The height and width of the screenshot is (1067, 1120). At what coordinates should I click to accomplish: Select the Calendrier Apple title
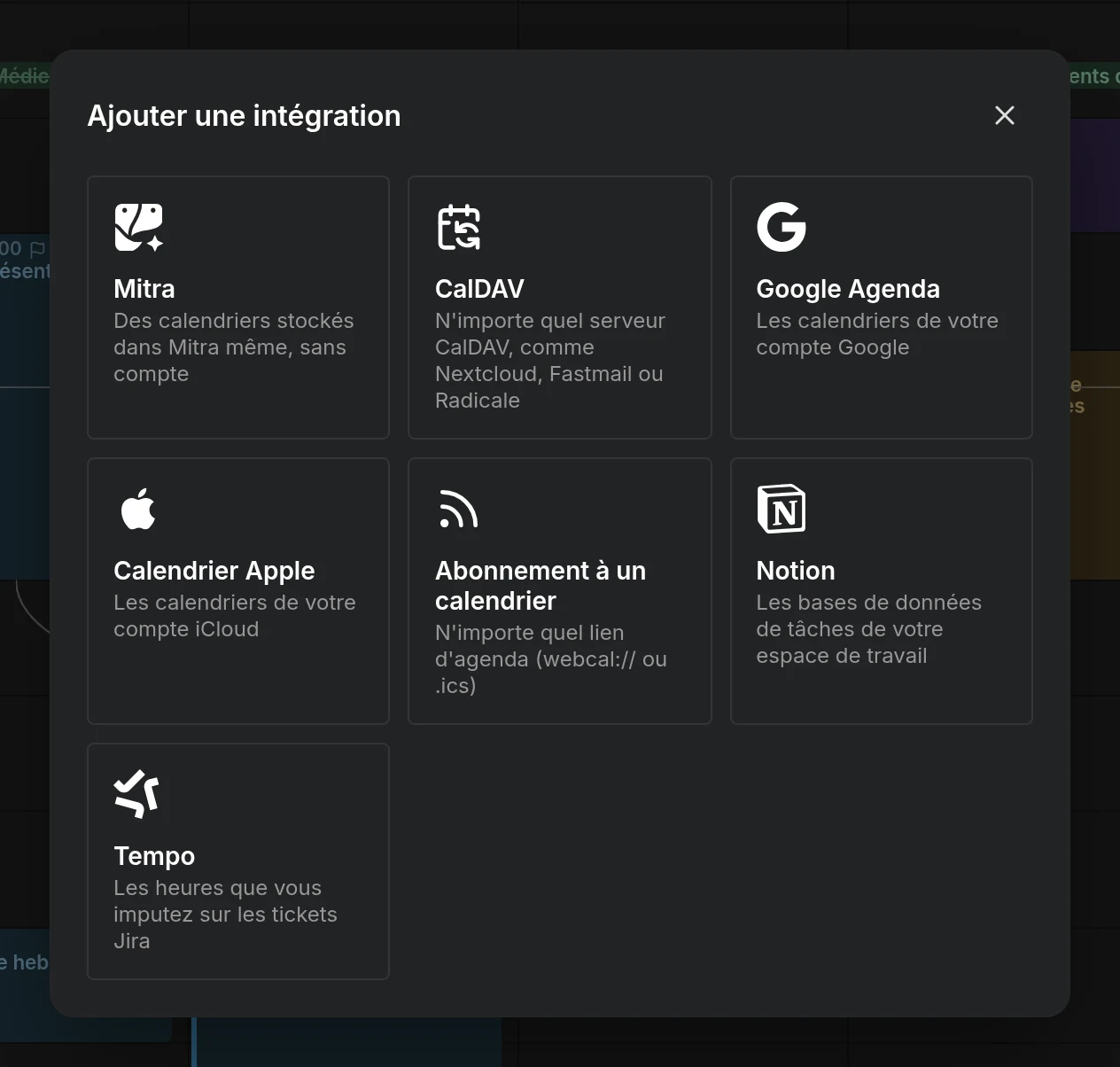point(214,571)
